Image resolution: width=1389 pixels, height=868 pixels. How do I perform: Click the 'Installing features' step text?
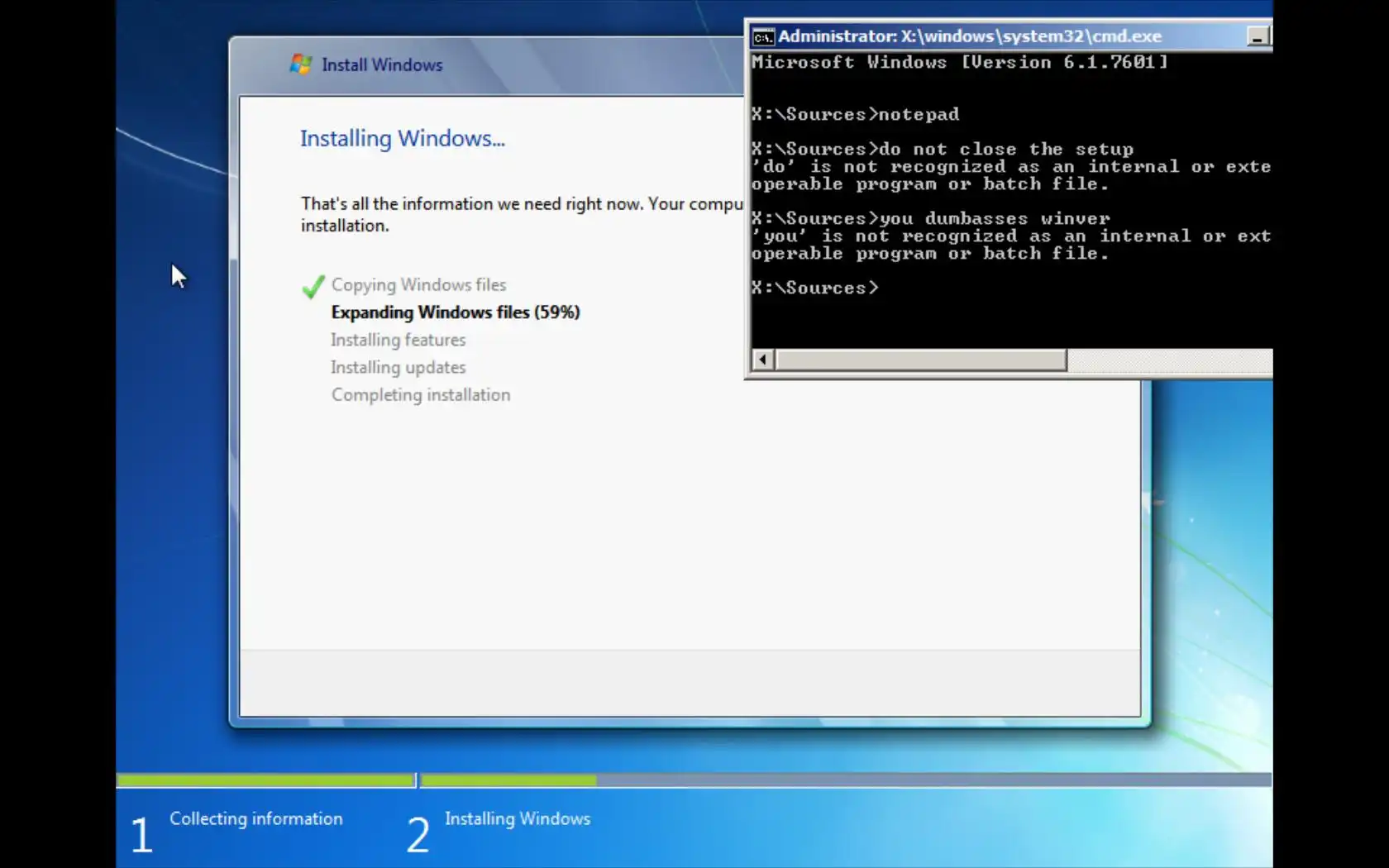399,340
